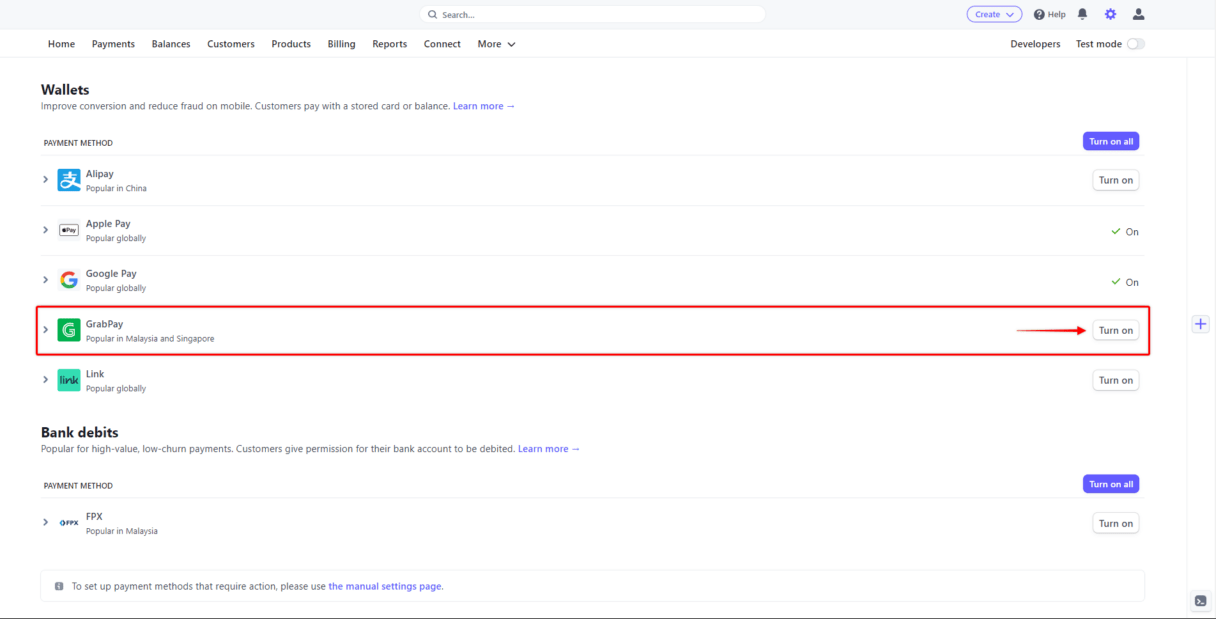Turn on all Bank debits methods
Screen dimensions: 1216x619
point(1111,484)
